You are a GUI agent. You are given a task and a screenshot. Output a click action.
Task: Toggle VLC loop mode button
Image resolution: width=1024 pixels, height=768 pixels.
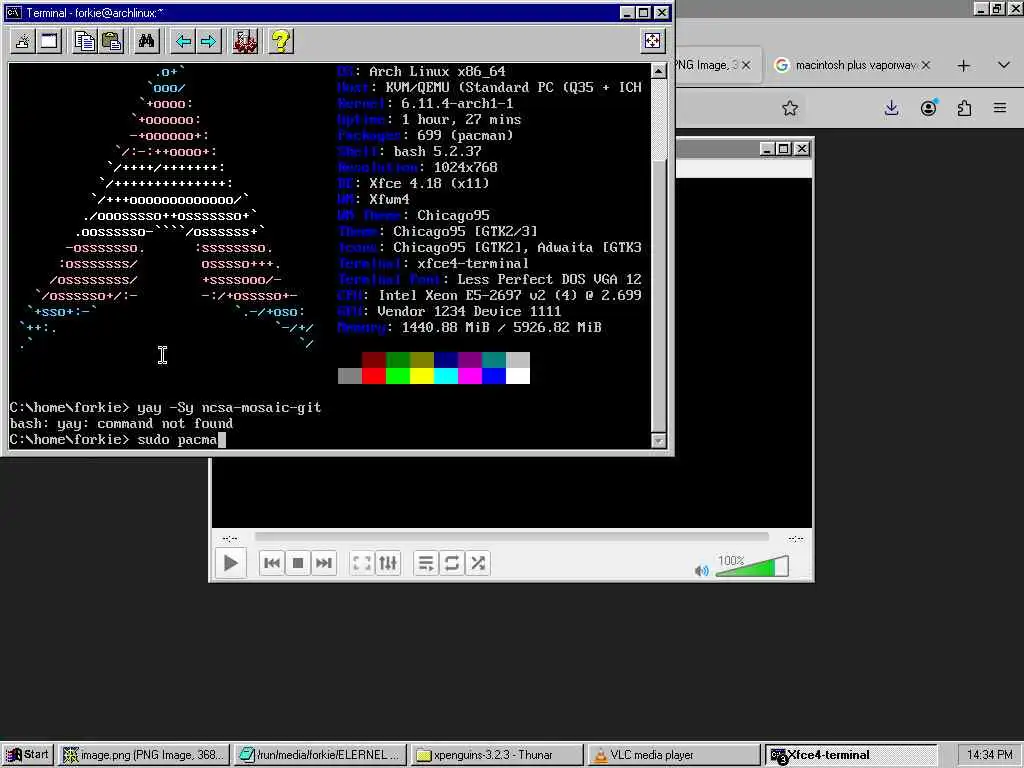tap(452, 563)
